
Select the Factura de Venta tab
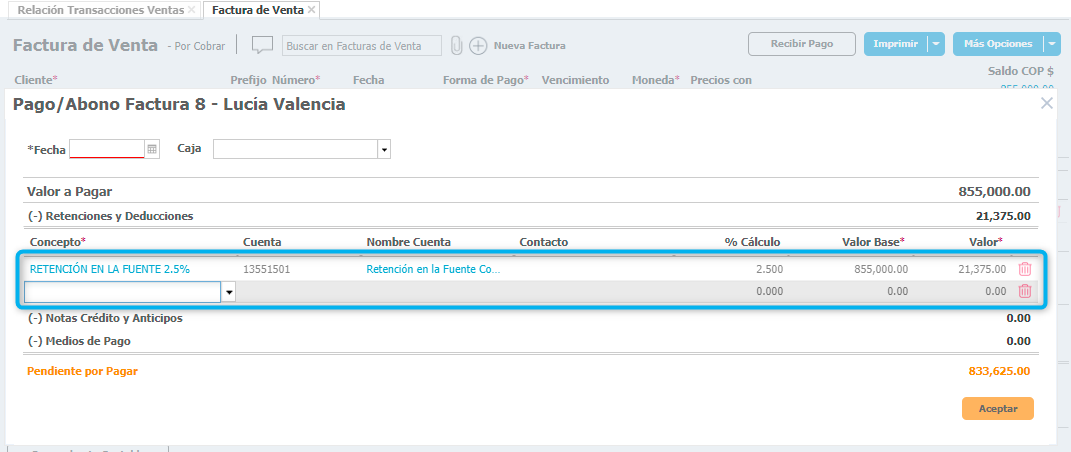[257, 9]
